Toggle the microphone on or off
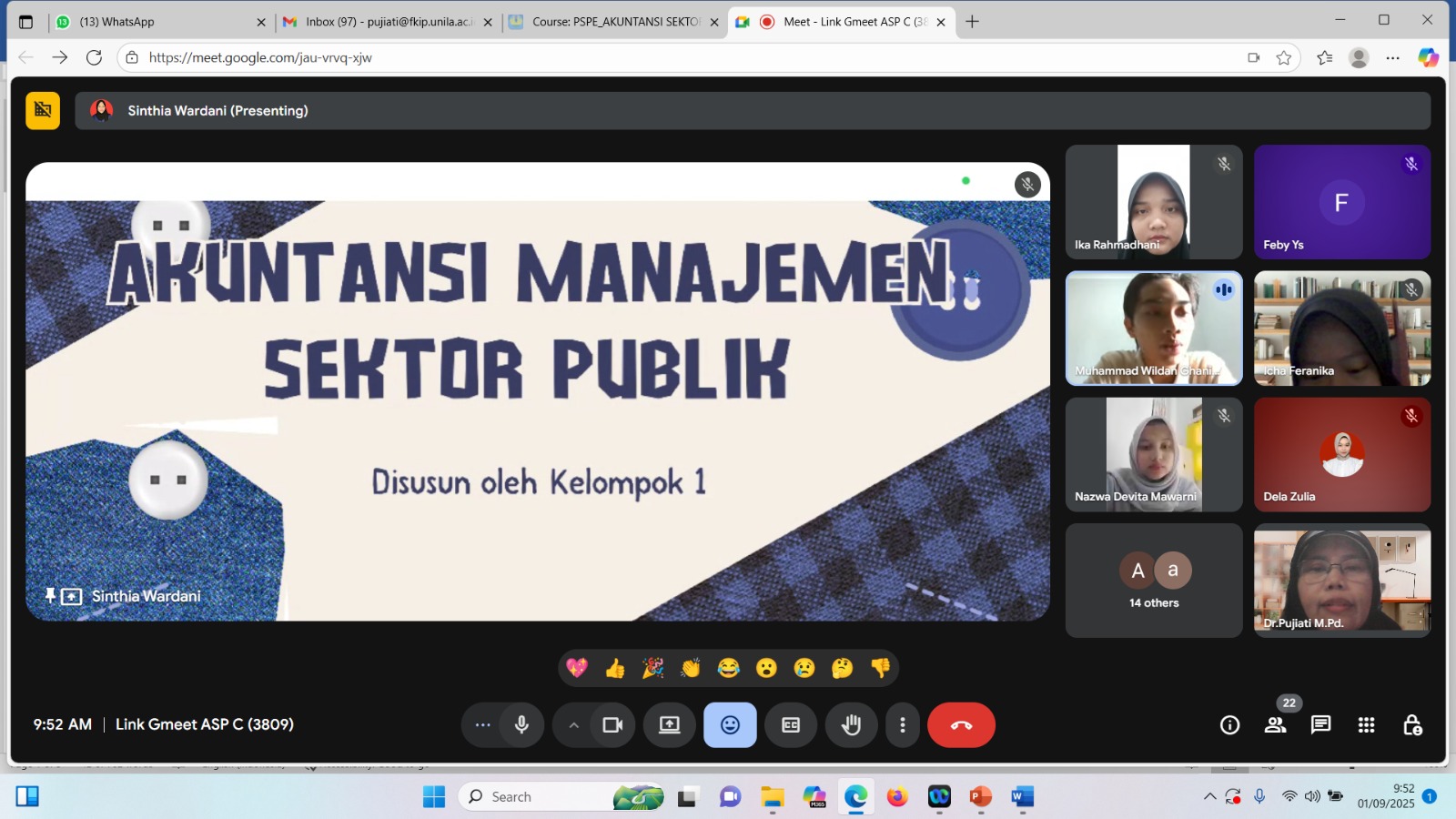The image size is (1456, 819). point(521,725)
